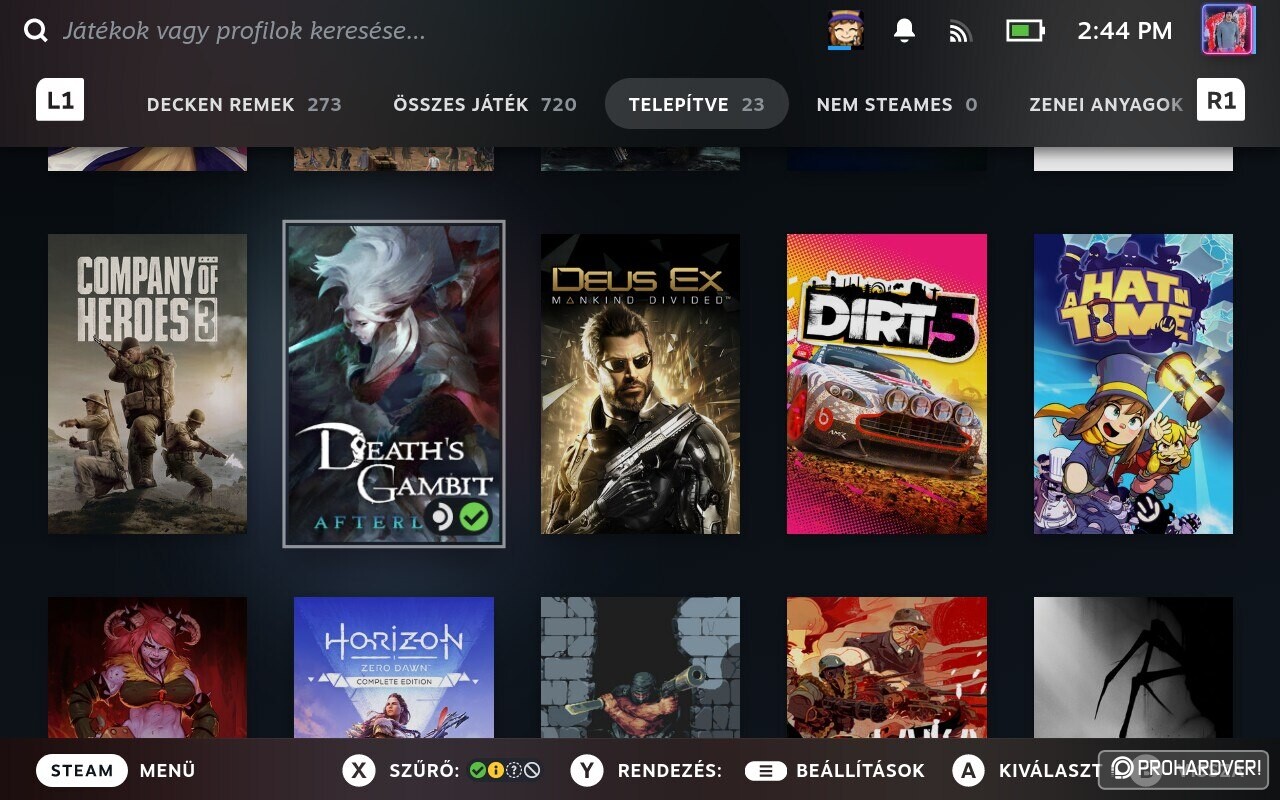Click the wireless signal icon

tap(960, 32)
